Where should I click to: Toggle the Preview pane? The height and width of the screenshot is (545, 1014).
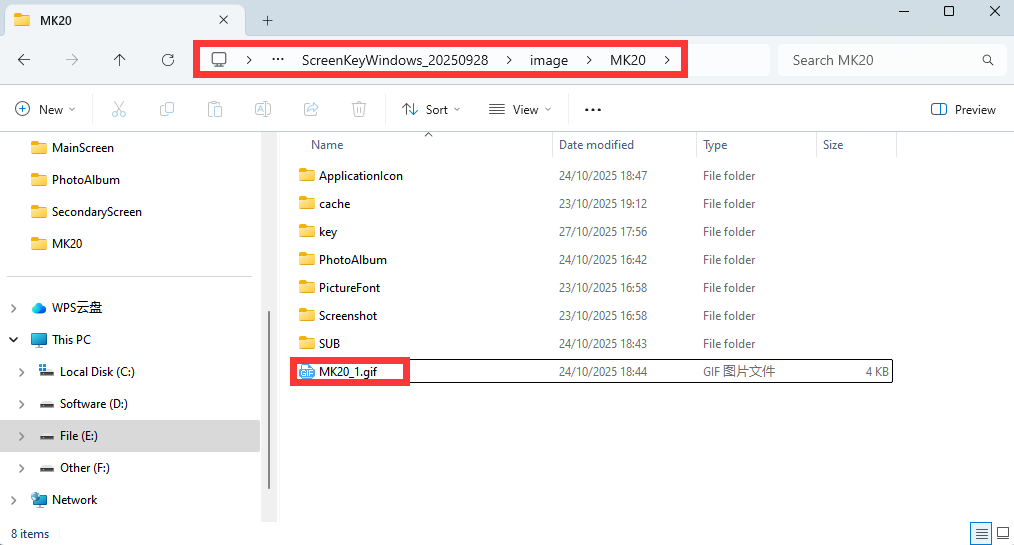coord(963,109)
